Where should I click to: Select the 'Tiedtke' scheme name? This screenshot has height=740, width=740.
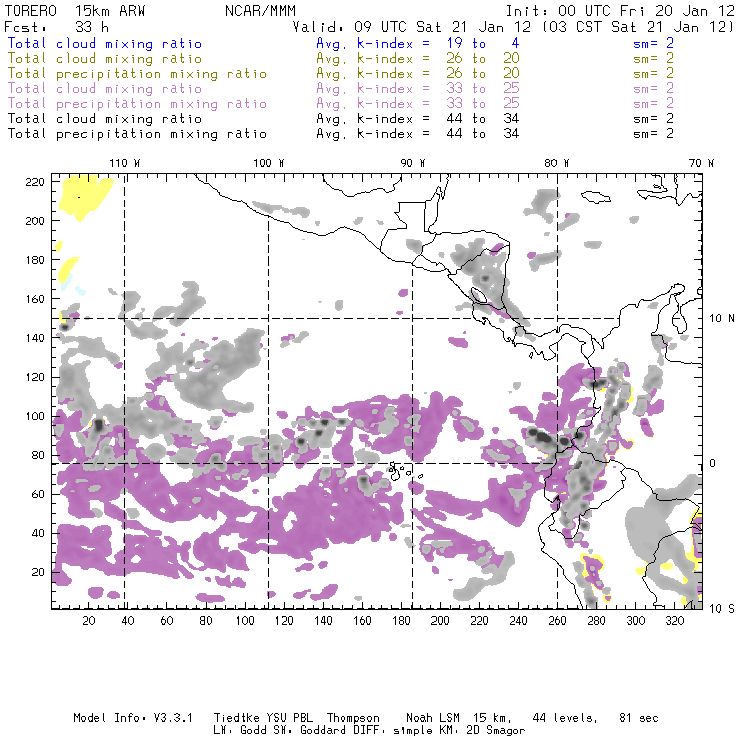coord(236,718)
